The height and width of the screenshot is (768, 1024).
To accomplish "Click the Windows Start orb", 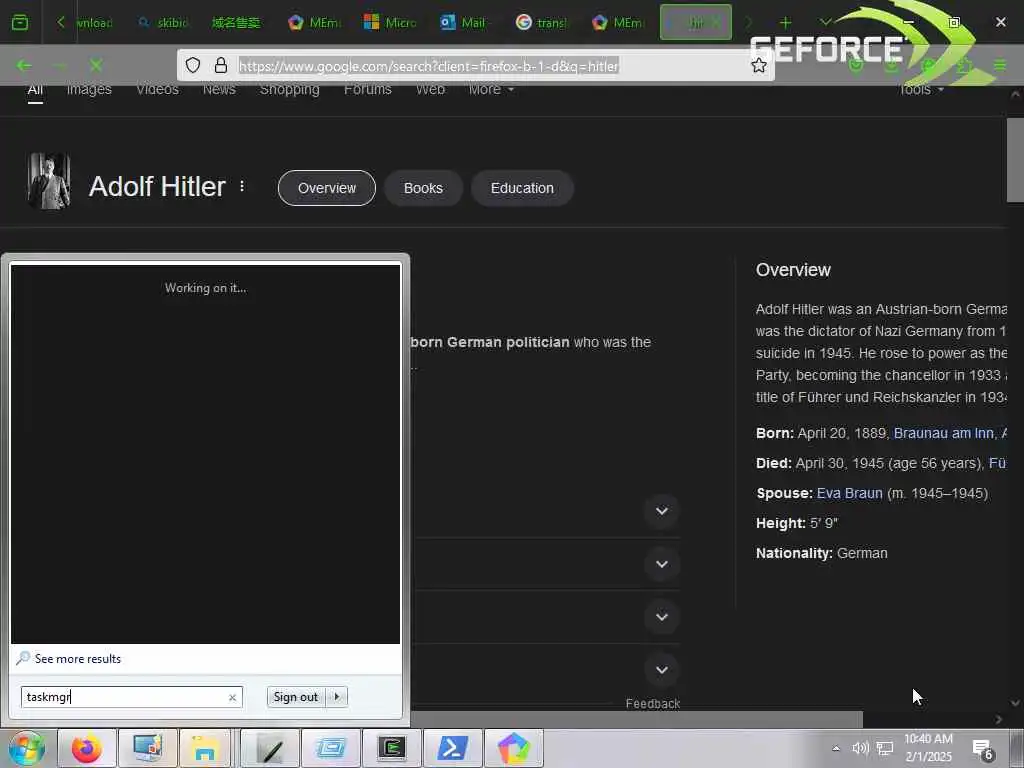I will click(x=26, y=748).
